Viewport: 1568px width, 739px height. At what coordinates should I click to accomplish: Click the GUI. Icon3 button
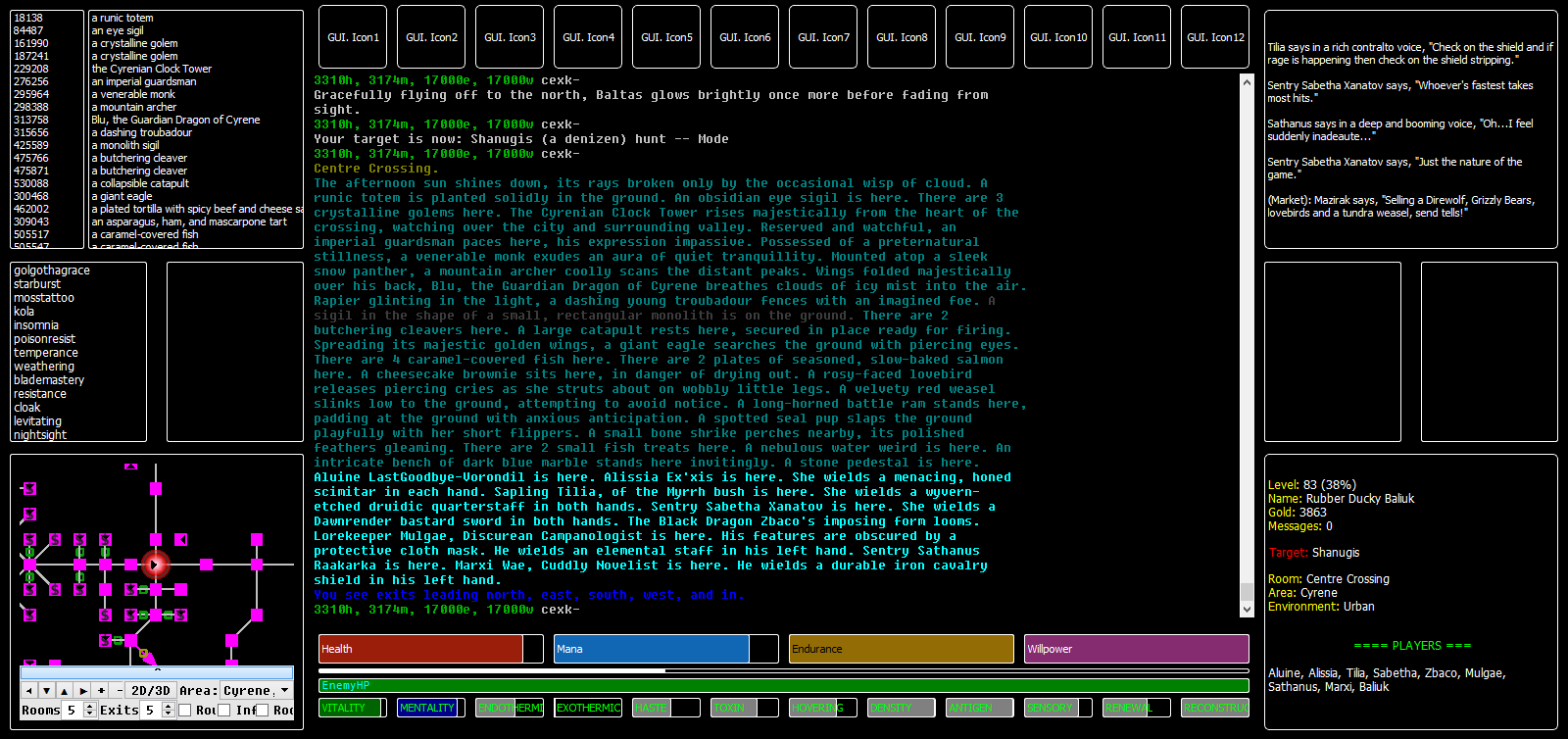point(510,37)
